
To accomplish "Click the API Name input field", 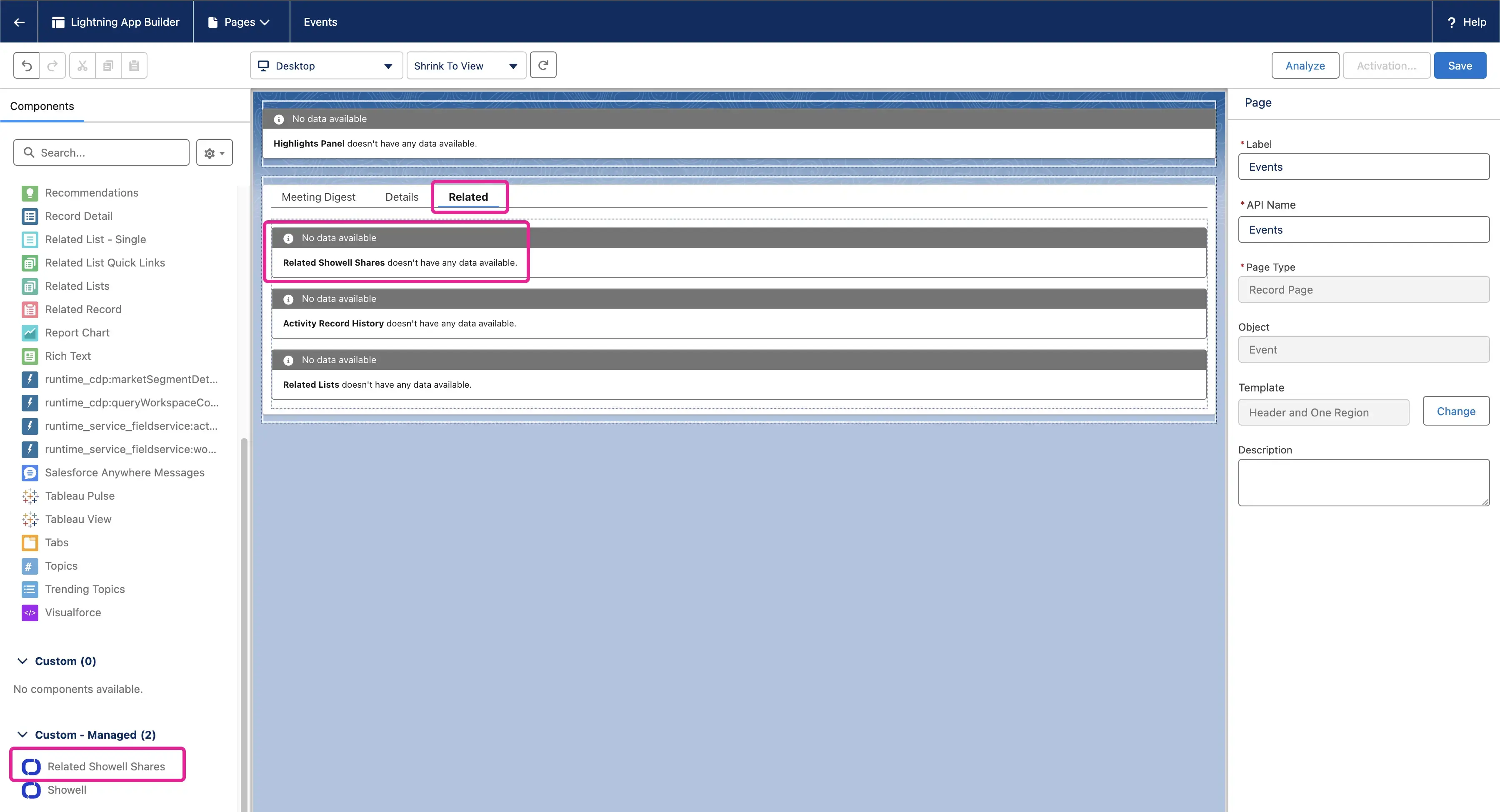I will click(x=1363, y=229).
